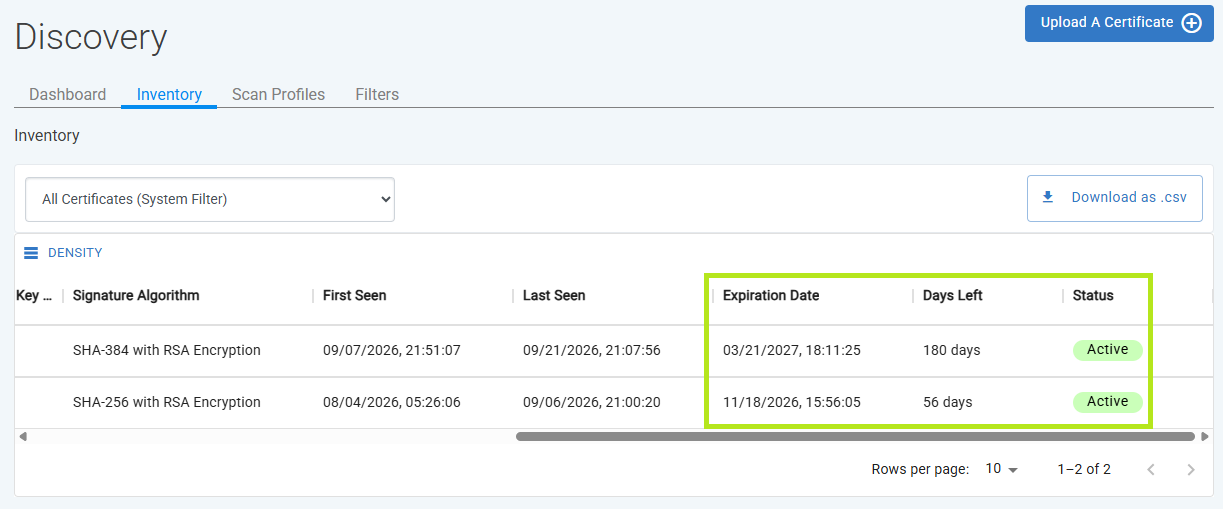Click Last Seen 09/21/2026, 21:07:56 cell
The image size is (1223, 509).
pos(592,351)
